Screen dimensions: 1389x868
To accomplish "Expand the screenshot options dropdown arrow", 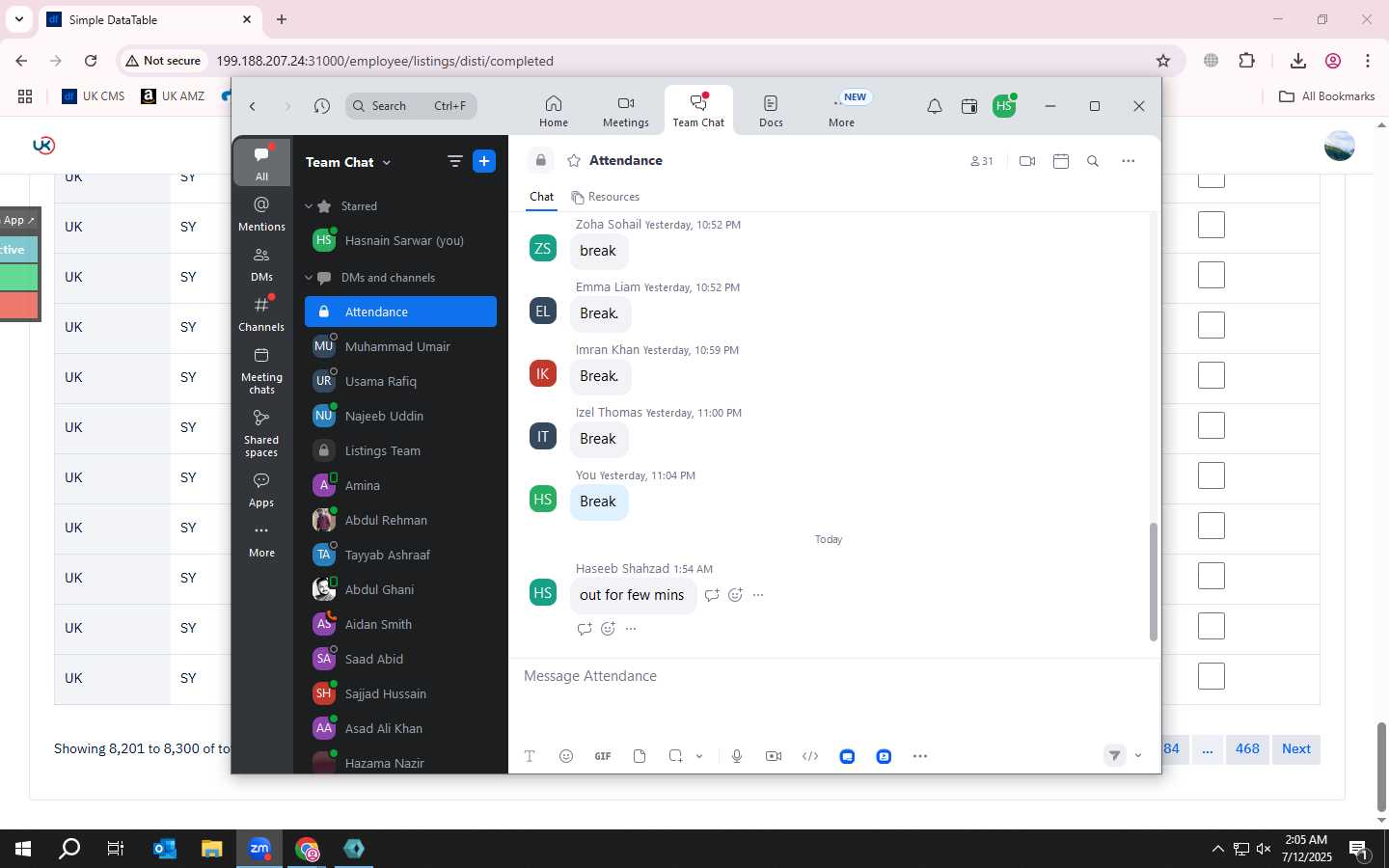I will (x=699, y=756).
